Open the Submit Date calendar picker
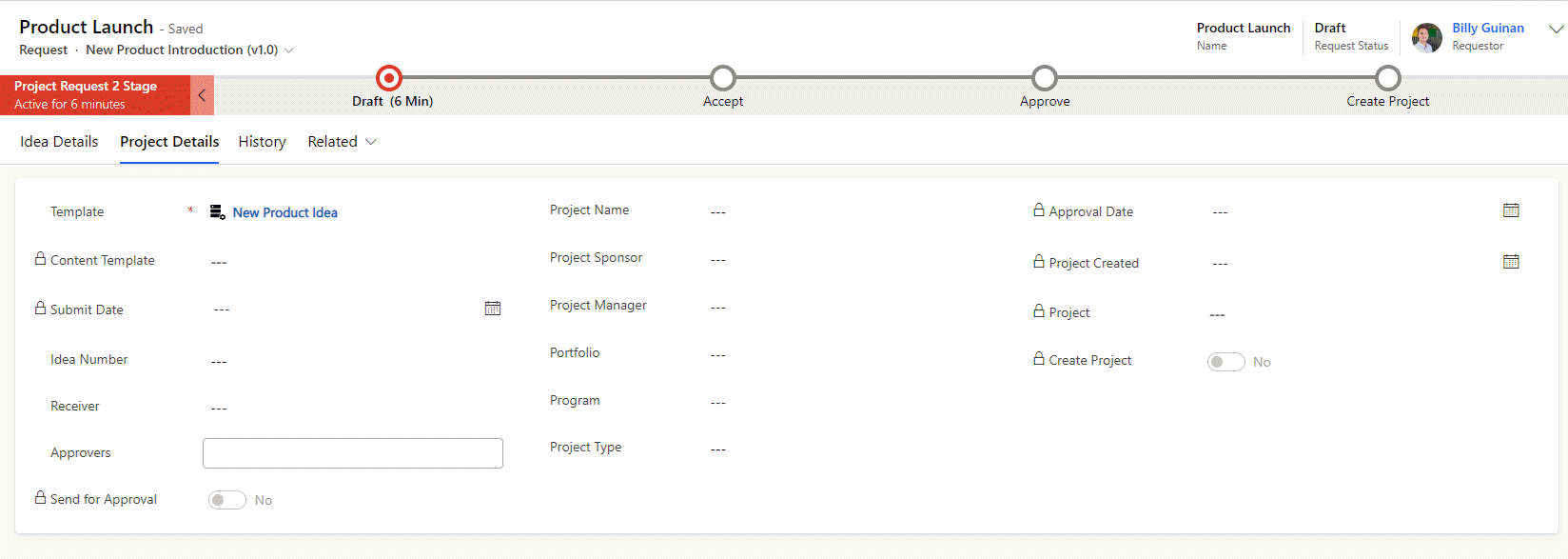 [x=493, y=309]
